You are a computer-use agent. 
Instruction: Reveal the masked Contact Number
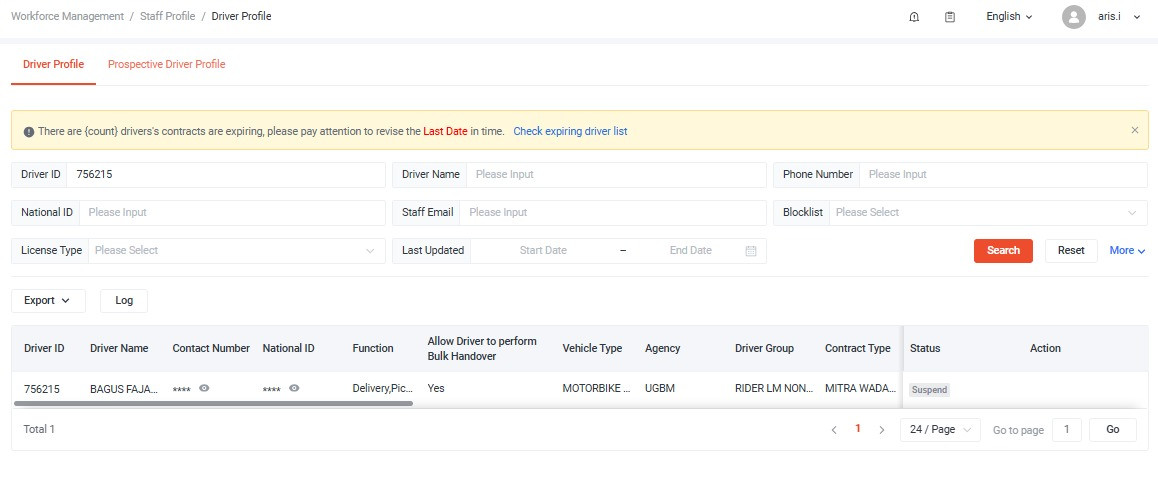pos(204,388)
